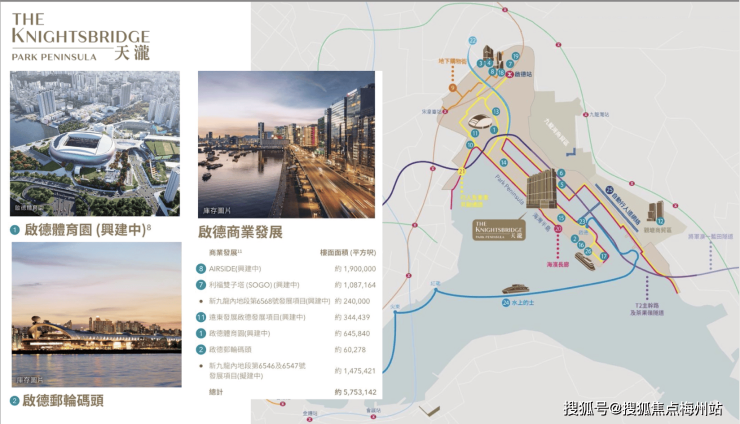Click the value 約 60,278 in the table
This screenshot has height=424, width=740.
tap(350, 349)
